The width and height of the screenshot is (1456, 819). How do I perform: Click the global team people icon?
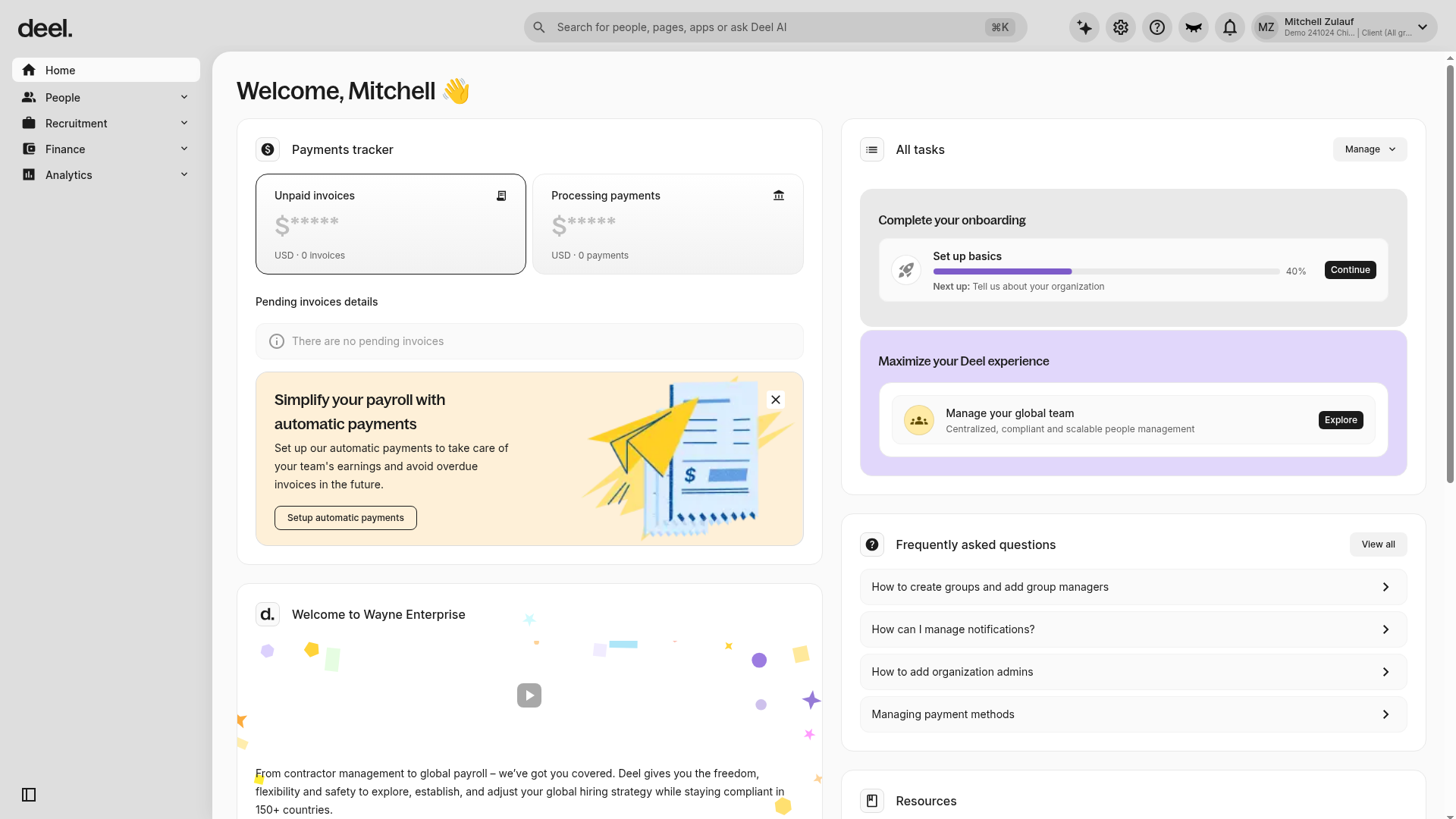pyautogui.click(x=919, y=420)
